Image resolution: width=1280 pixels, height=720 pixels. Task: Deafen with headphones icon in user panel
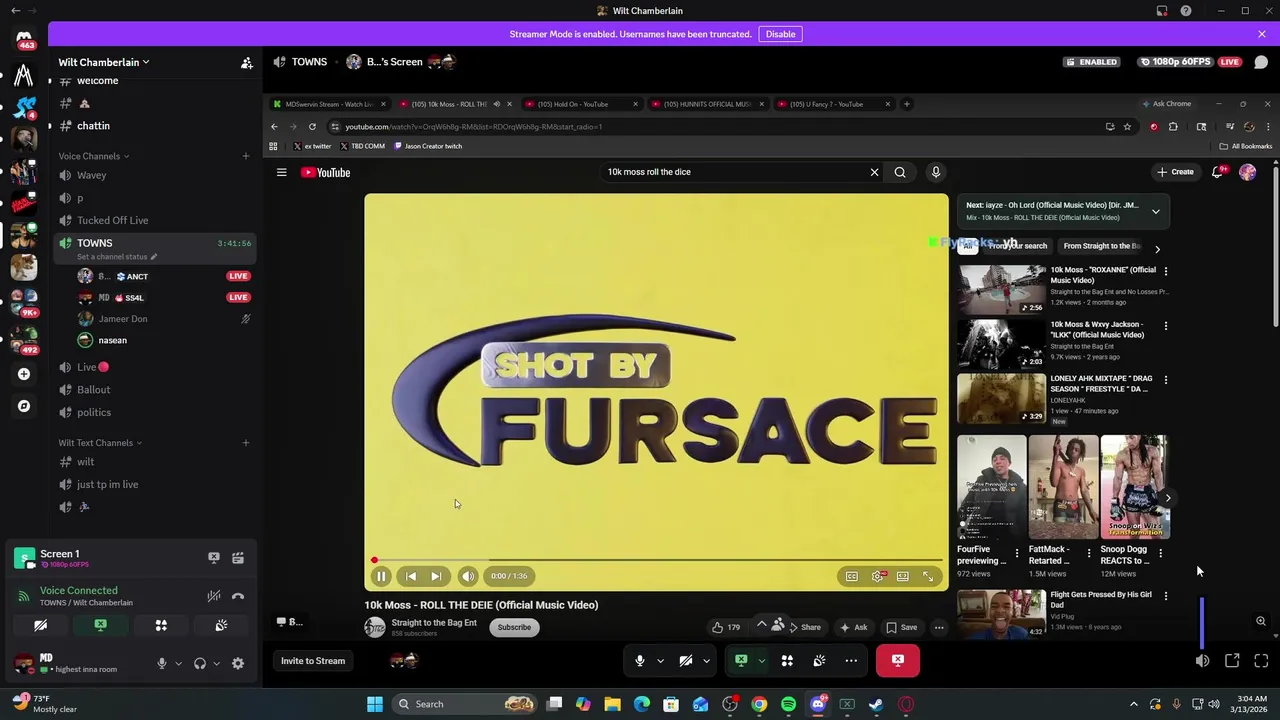pyautogui.click(x=199, y=663)
